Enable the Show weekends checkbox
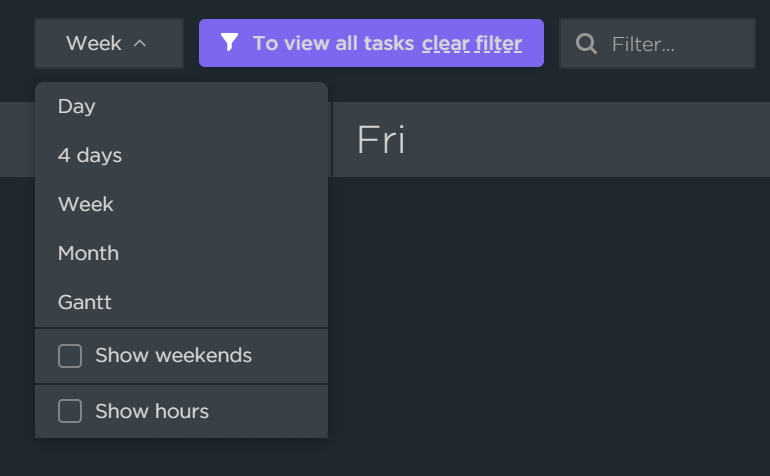 point(70,356)
